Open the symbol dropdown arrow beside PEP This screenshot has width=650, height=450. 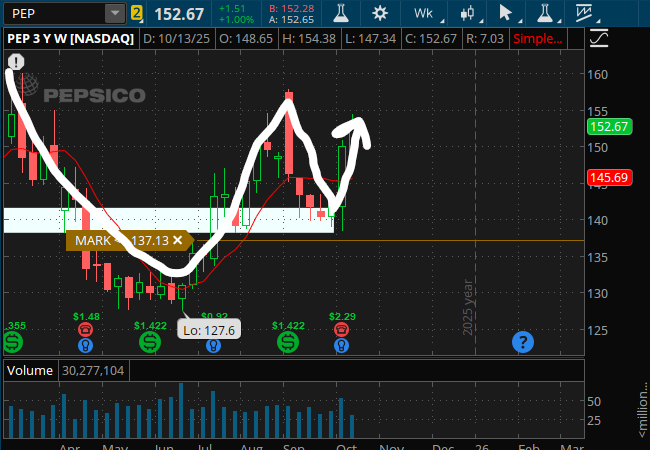tap(115, 14)
